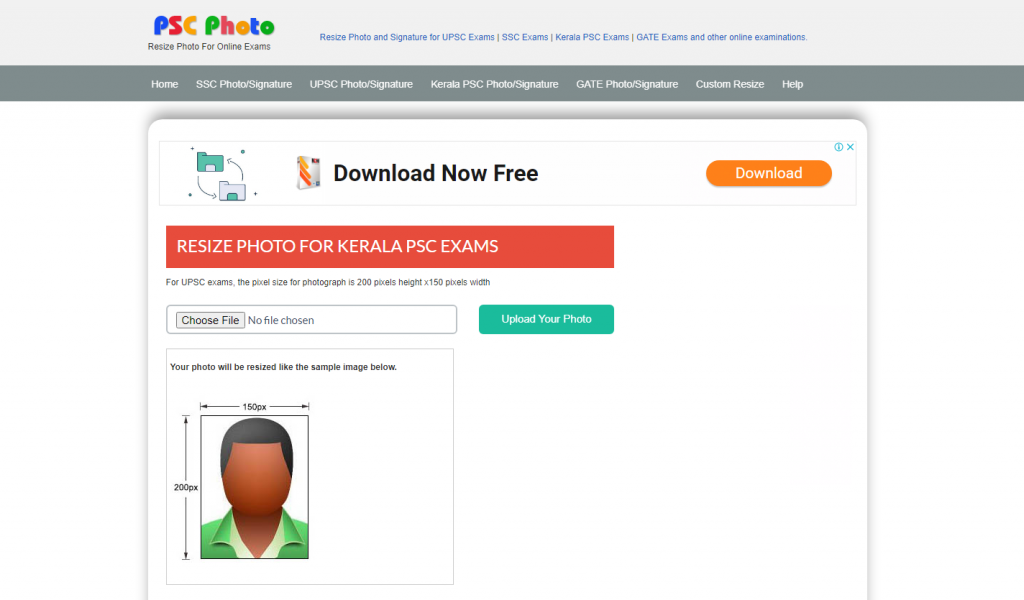
Task: Click the sample portrait image
Action: point(255,487)
